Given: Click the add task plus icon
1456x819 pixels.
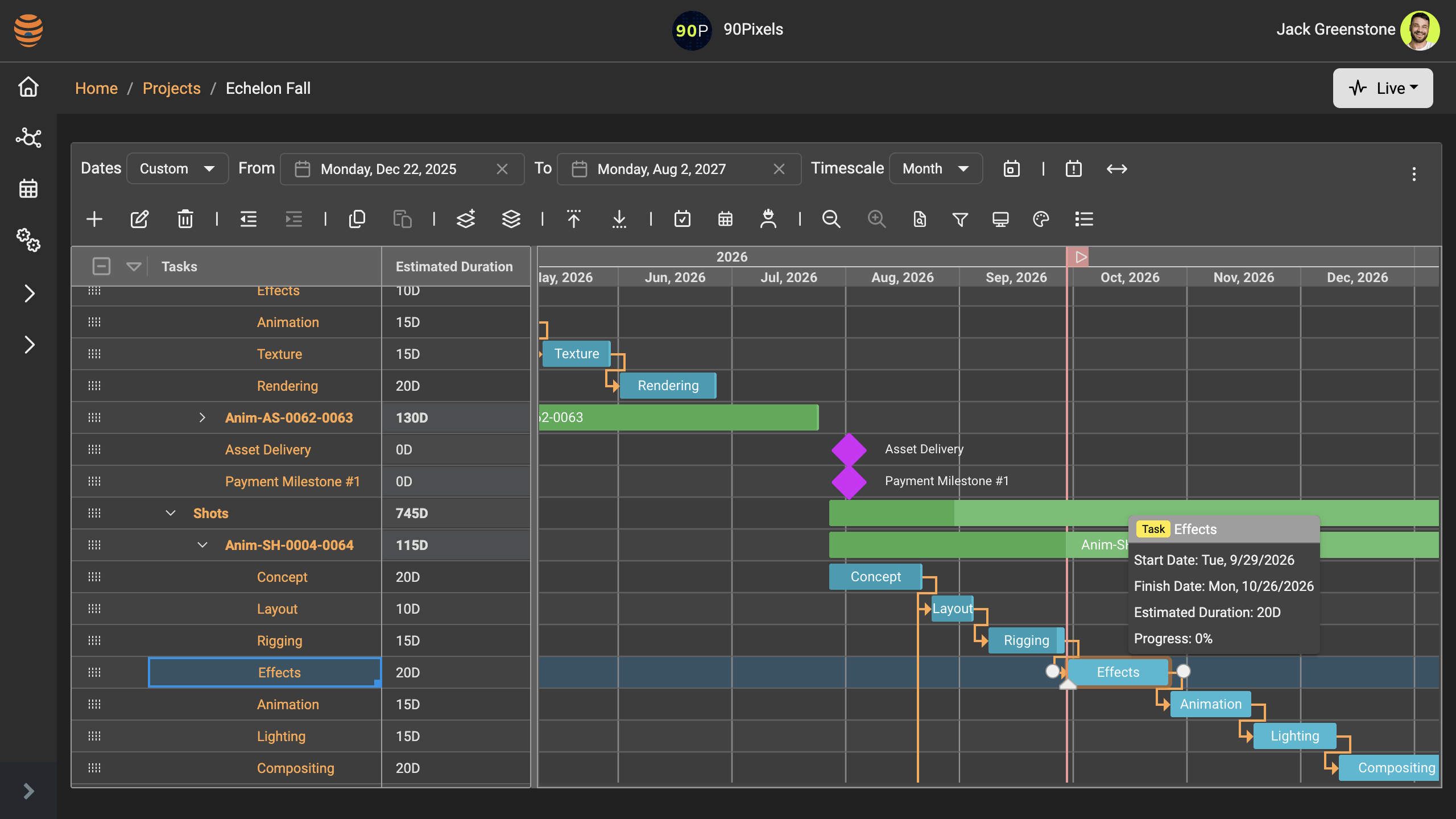Looking at the screenshot, I should coord(94,219).
